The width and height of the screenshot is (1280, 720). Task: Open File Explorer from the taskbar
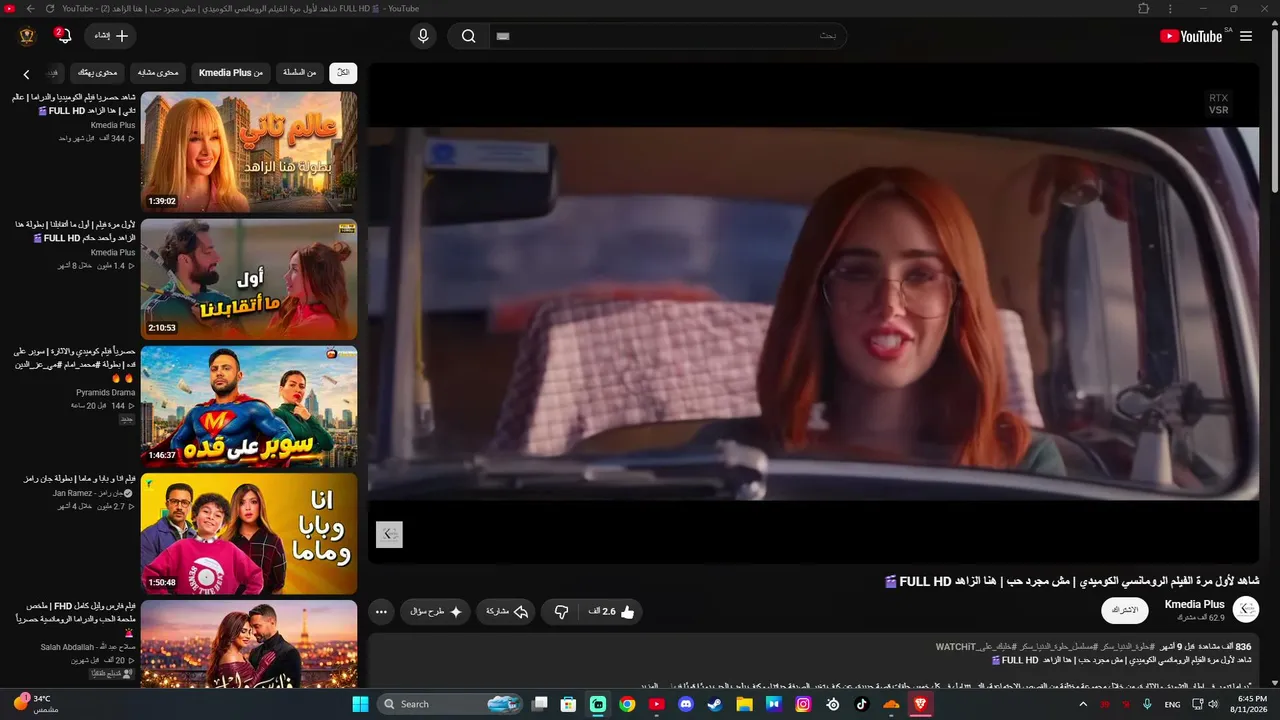(744, 704)
